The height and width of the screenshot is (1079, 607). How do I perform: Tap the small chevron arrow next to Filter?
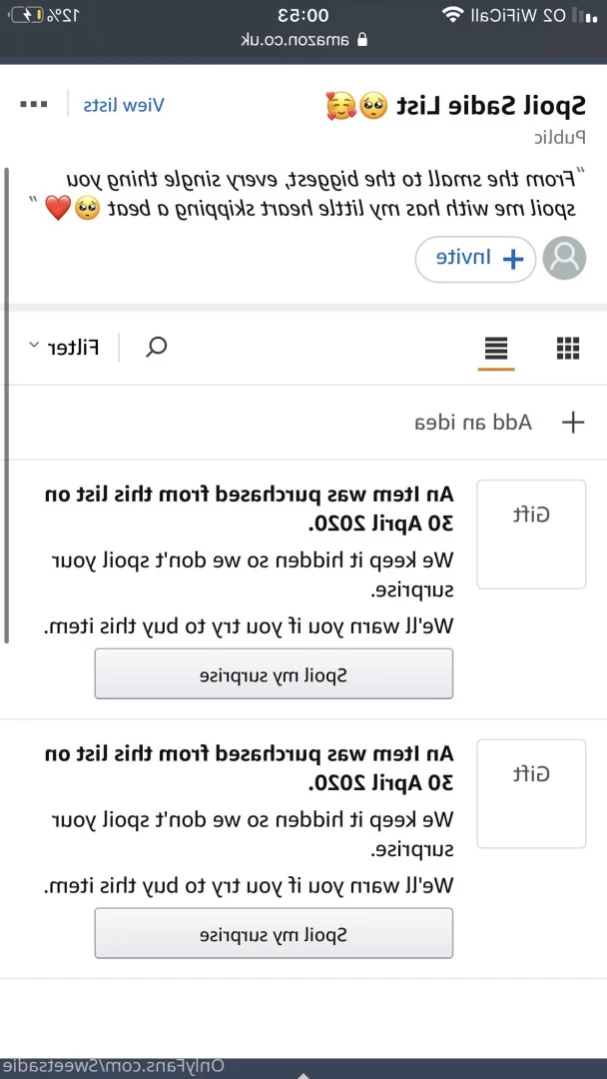tap(34, 345)
